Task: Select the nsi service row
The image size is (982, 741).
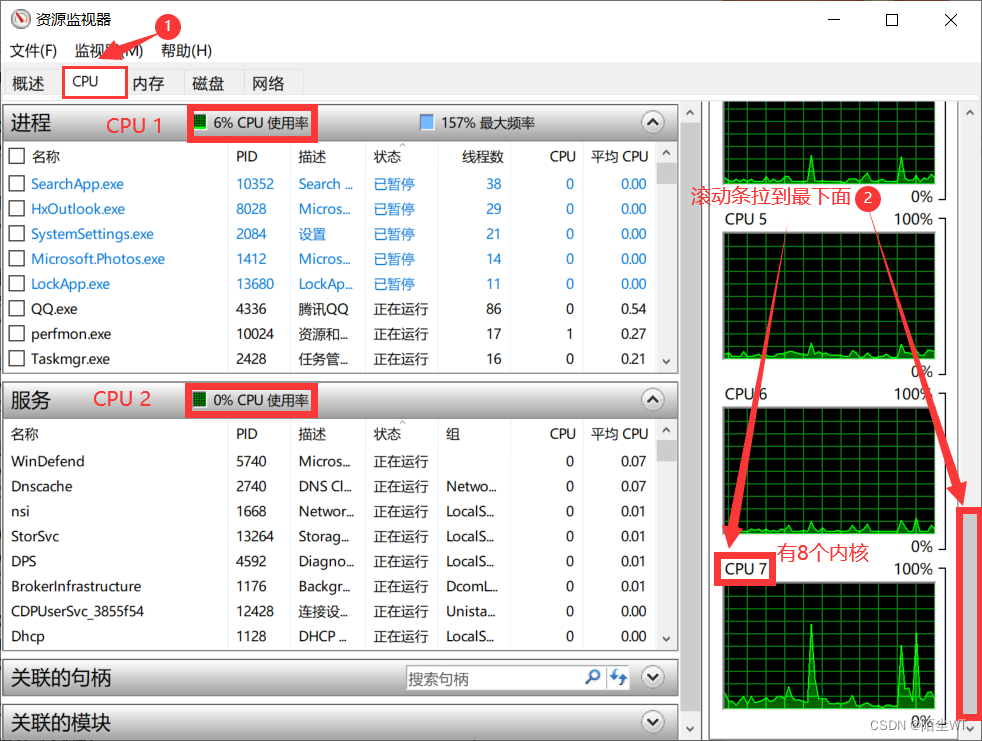Action: click(329, 512)
